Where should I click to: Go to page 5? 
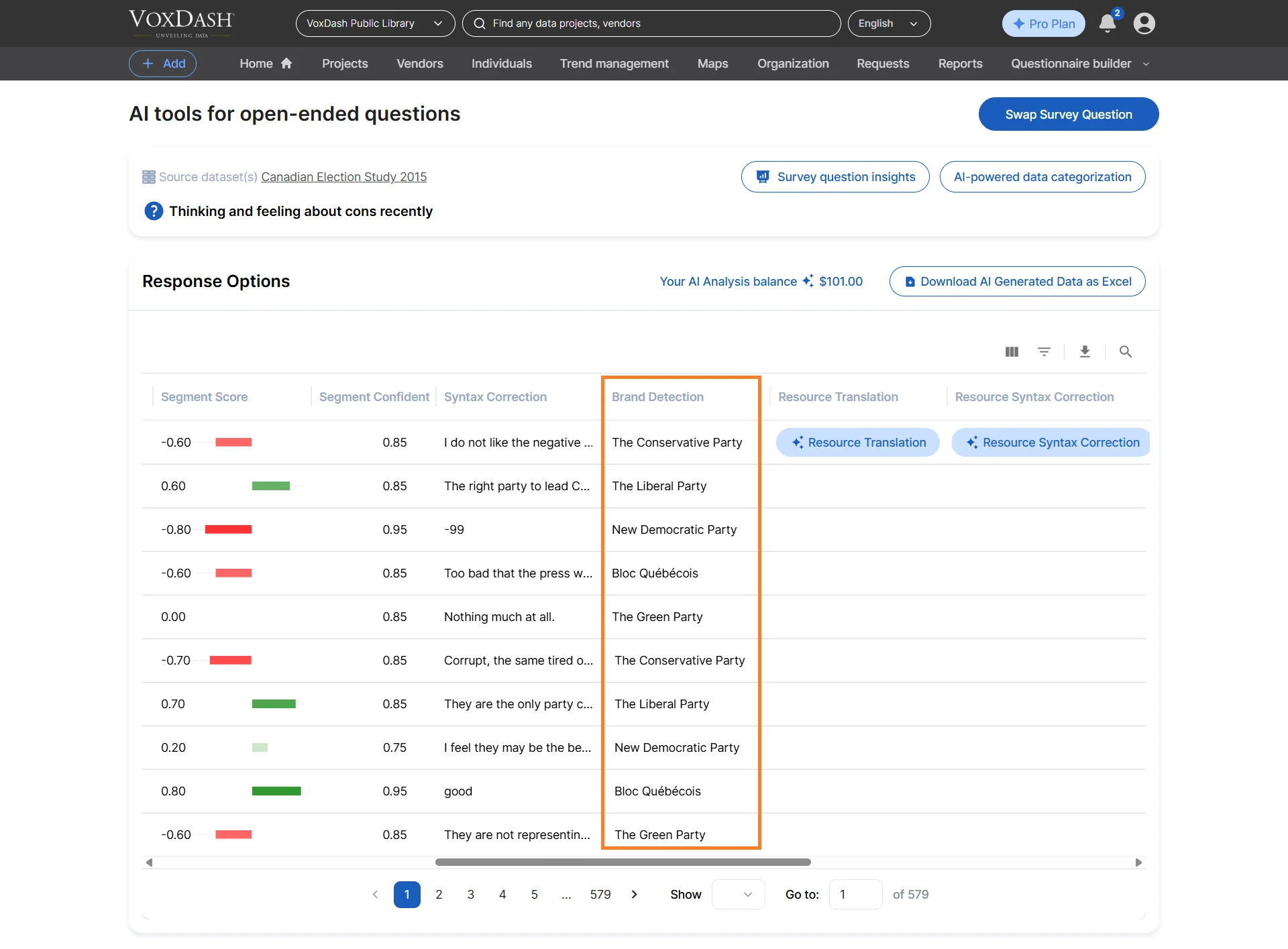click(534, 894)
